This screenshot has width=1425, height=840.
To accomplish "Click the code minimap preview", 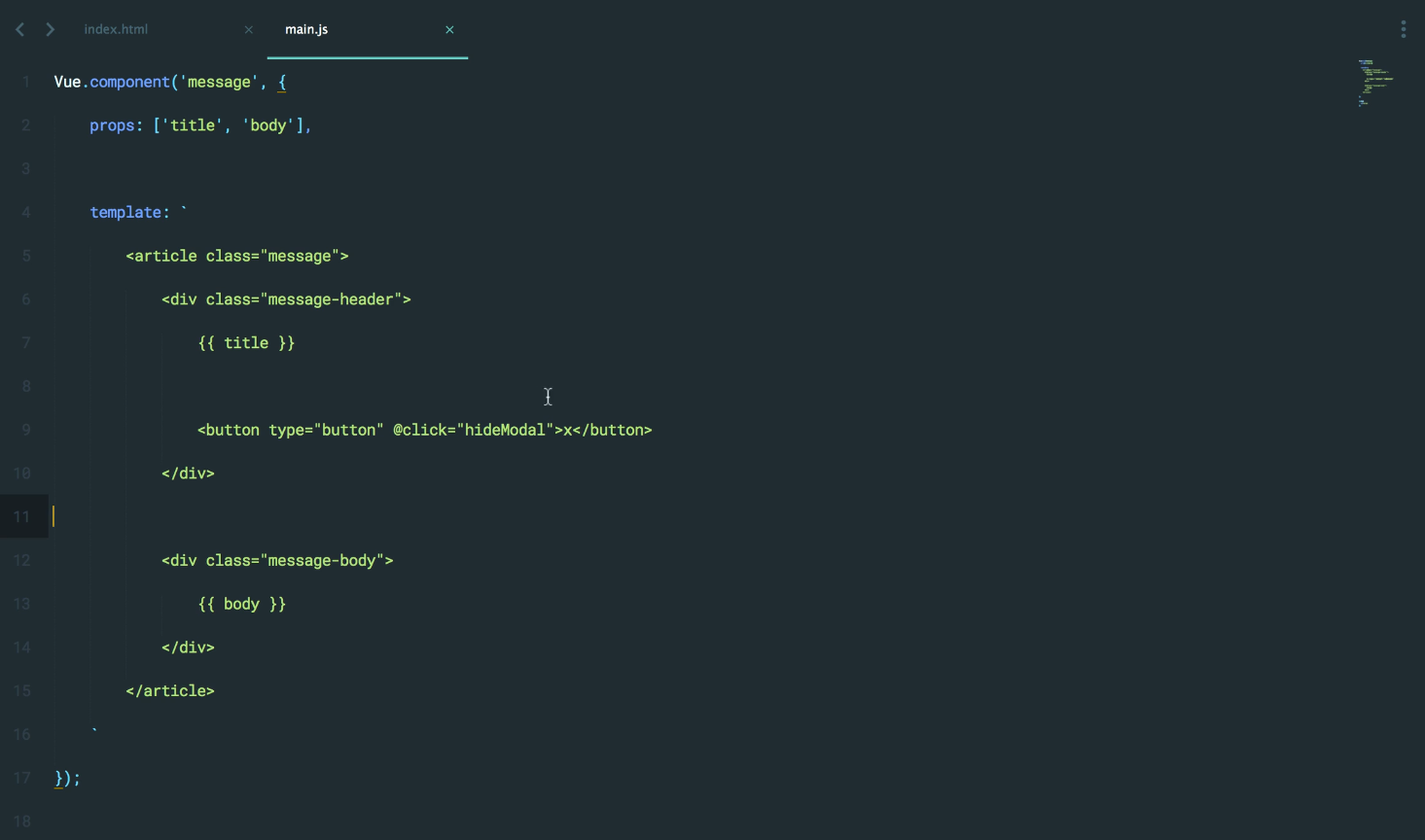I will point(1375,83).
